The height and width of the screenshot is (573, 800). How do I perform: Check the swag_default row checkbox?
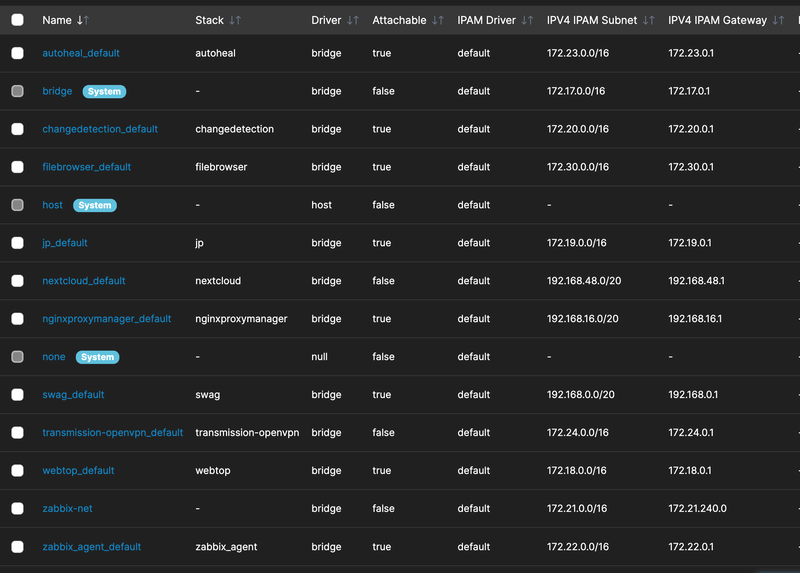tap(17, 395)
